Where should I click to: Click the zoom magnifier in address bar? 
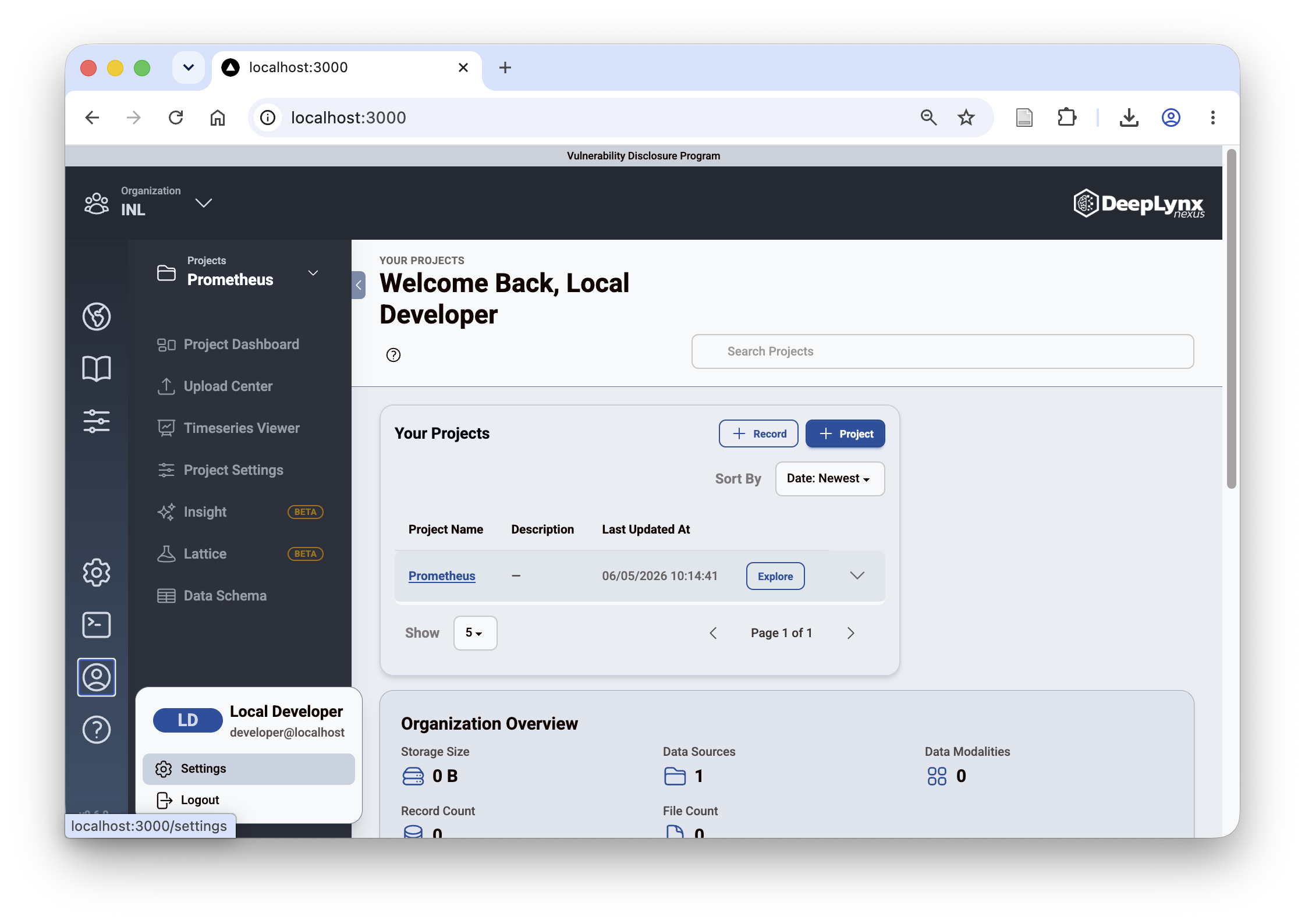(928, 118)
